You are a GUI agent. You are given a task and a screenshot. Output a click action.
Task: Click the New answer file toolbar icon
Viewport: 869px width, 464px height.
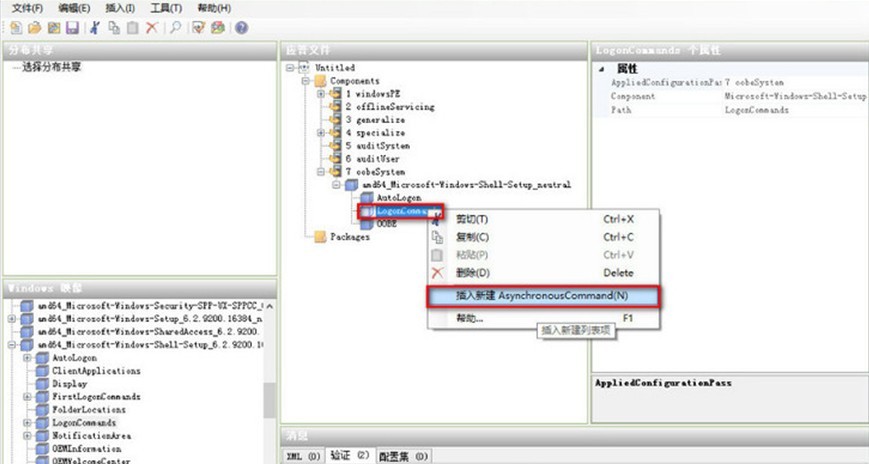point(15,27)
